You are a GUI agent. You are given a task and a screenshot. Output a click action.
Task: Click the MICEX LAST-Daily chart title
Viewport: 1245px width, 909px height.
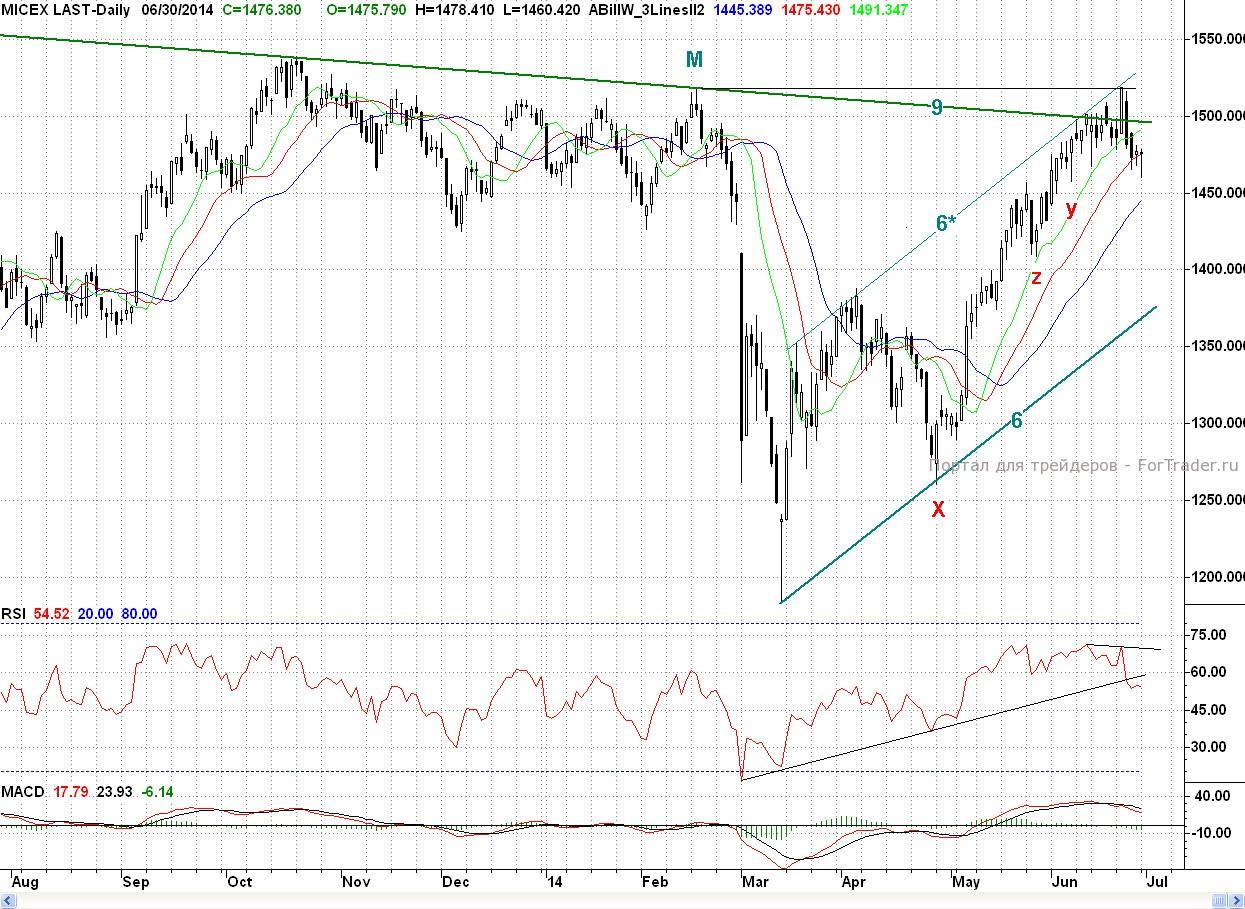(x=65, y=8)
